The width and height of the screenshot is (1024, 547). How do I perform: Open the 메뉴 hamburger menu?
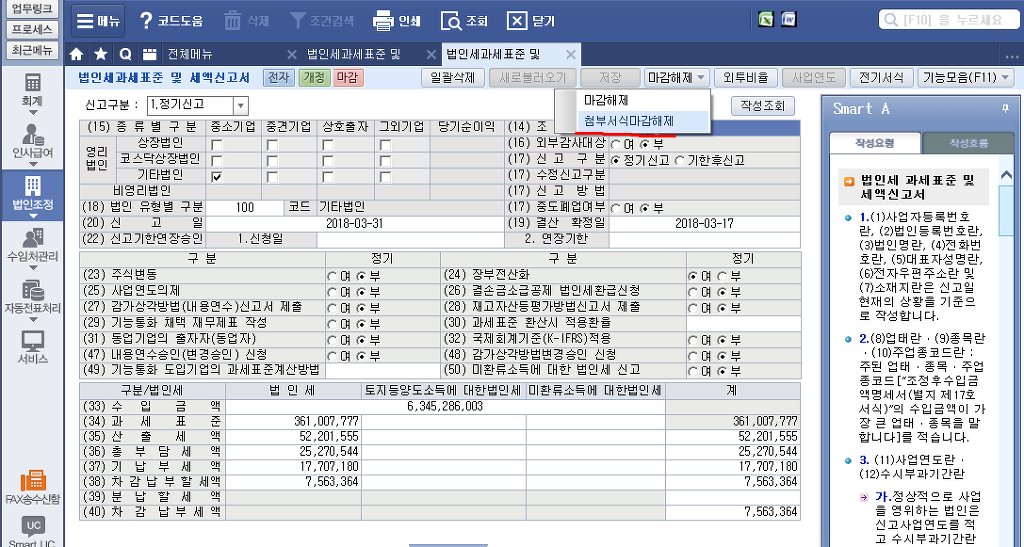click(x=98, y=20)
